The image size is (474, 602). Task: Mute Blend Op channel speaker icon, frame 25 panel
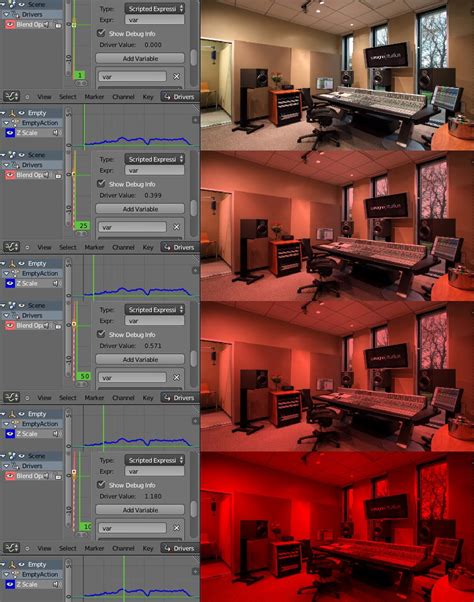pos(47,175)
